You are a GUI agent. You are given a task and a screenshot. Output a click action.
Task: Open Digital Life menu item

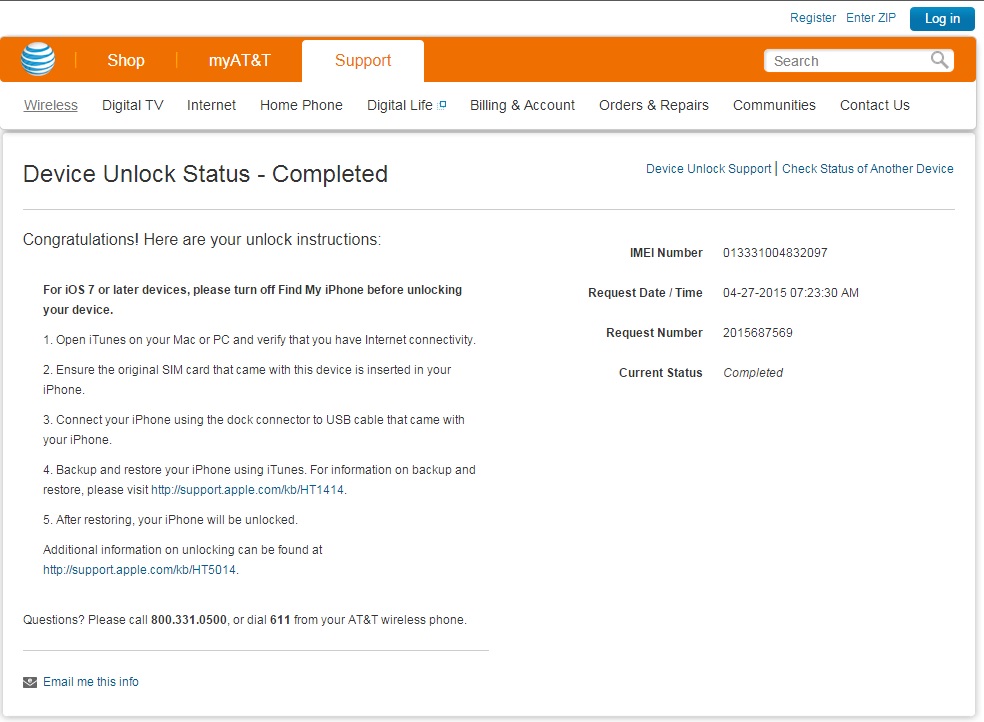(x=400, y=105)
